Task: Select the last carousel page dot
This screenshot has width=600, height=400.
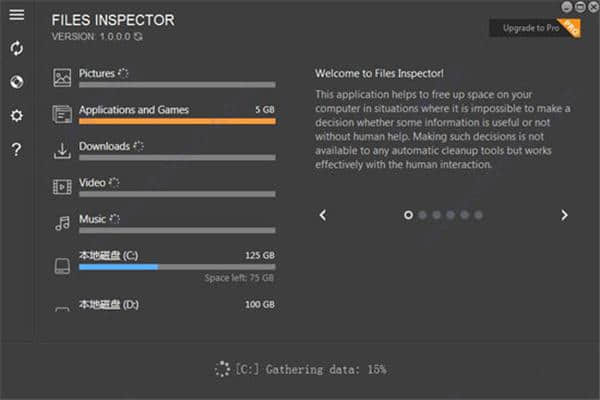Action: coord(478,215)
